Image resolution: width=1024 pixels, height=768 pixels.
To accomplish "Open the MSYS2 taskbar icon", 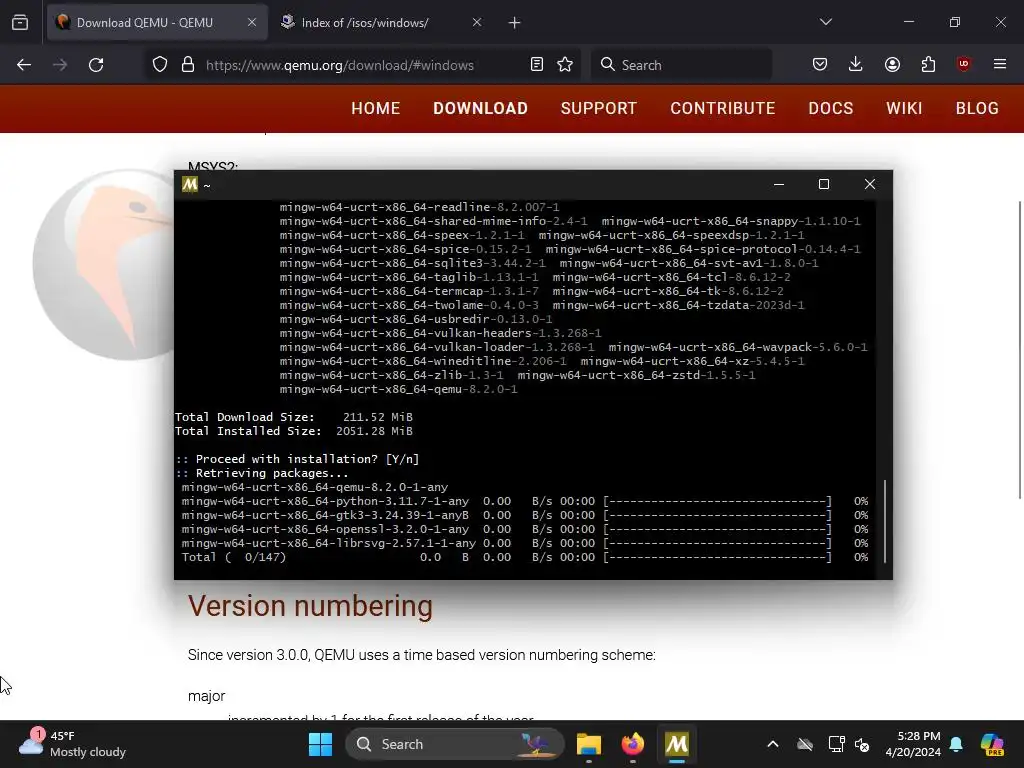I will (677, 744).
